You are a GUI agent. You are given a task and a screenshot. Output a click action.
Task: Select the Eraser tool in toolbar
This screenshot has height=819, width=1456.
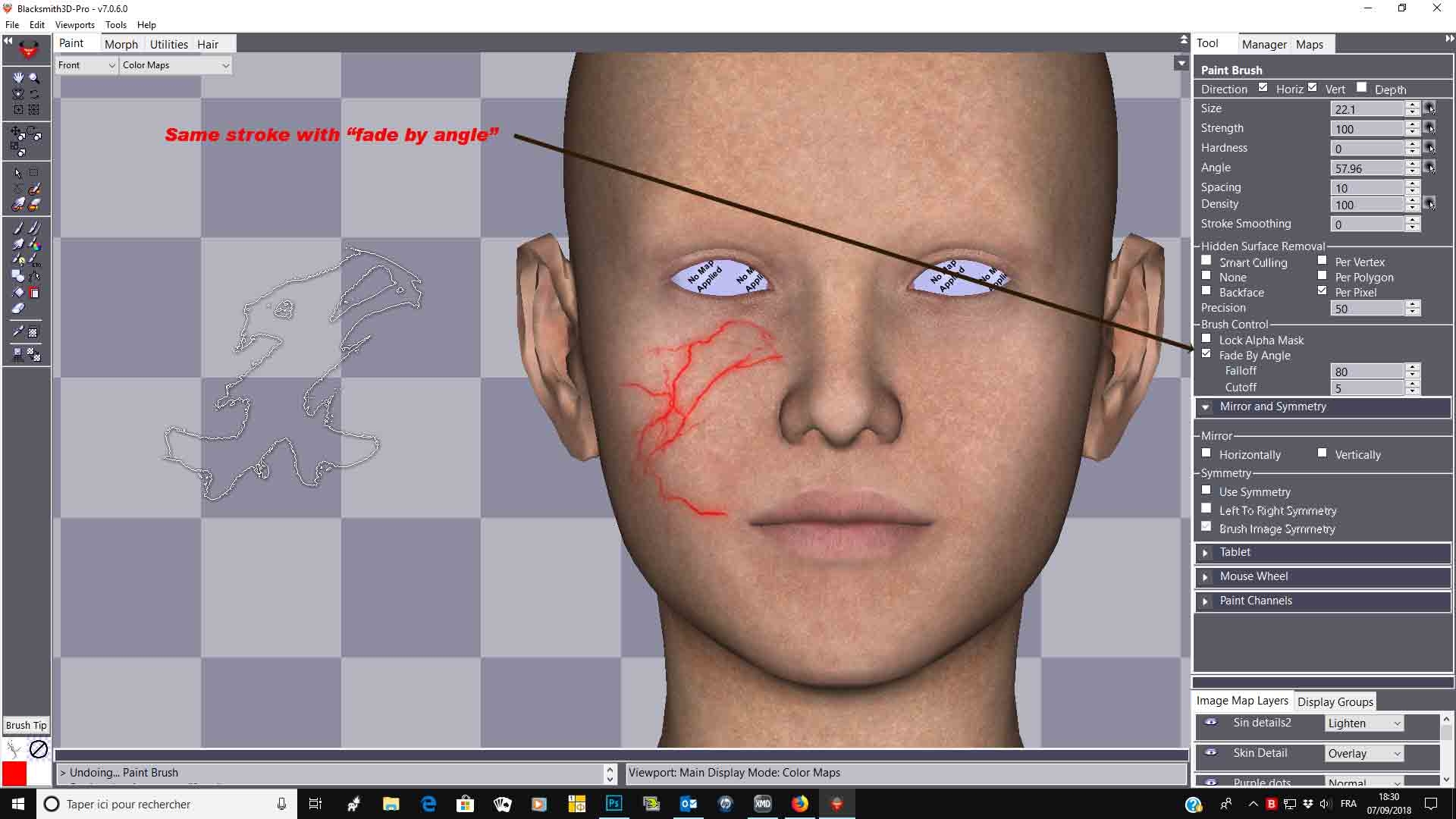pyautogui.click(x=18, y=308)
